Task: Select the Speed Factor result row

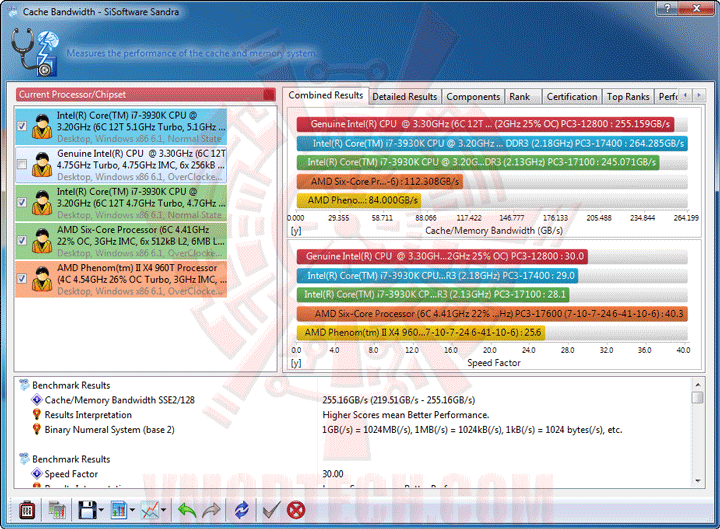Action: point(353,473)
